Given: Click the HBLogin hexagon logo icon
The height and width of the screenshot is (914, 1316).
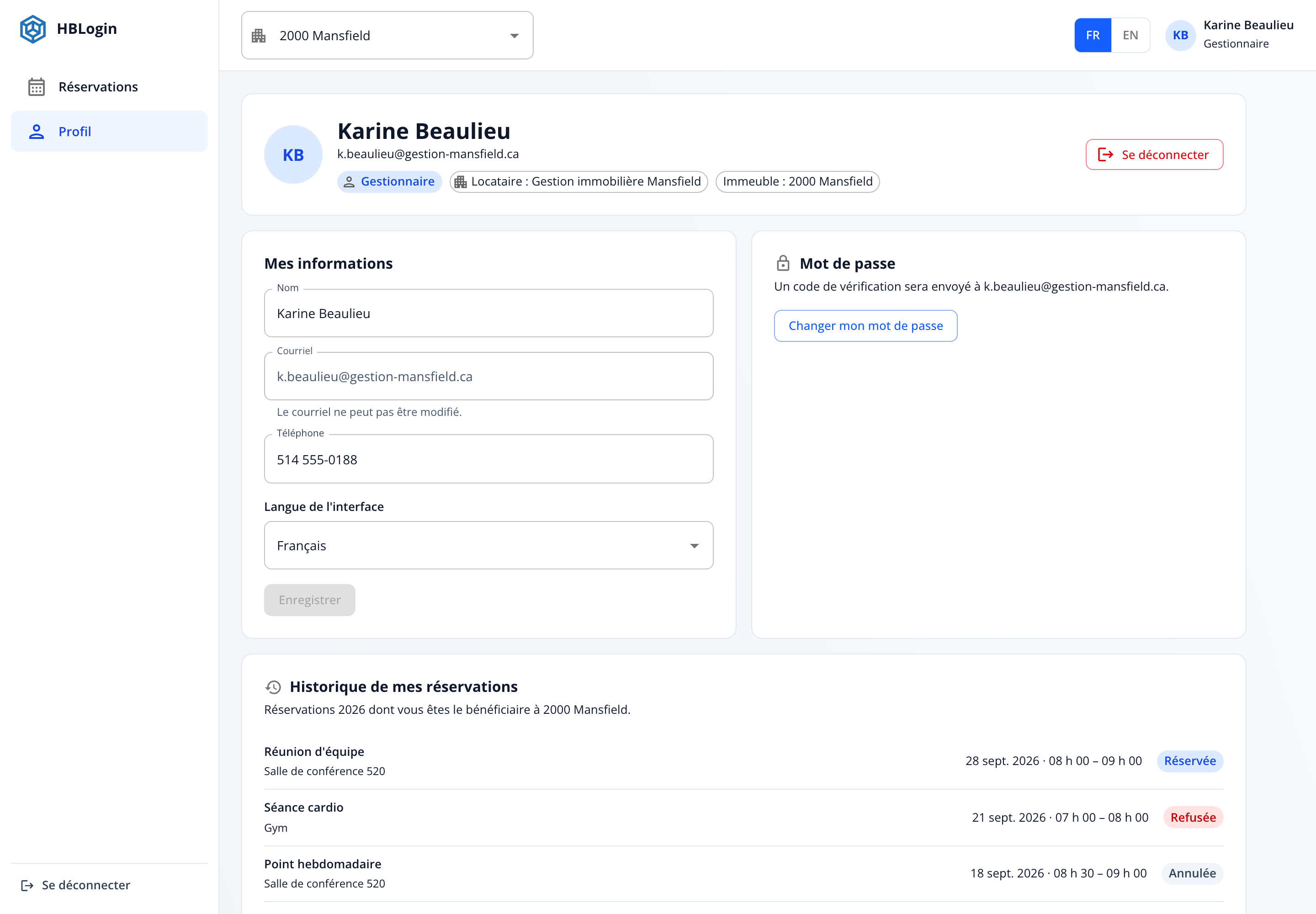Looking at the screenshot, I should pos(32,29).
